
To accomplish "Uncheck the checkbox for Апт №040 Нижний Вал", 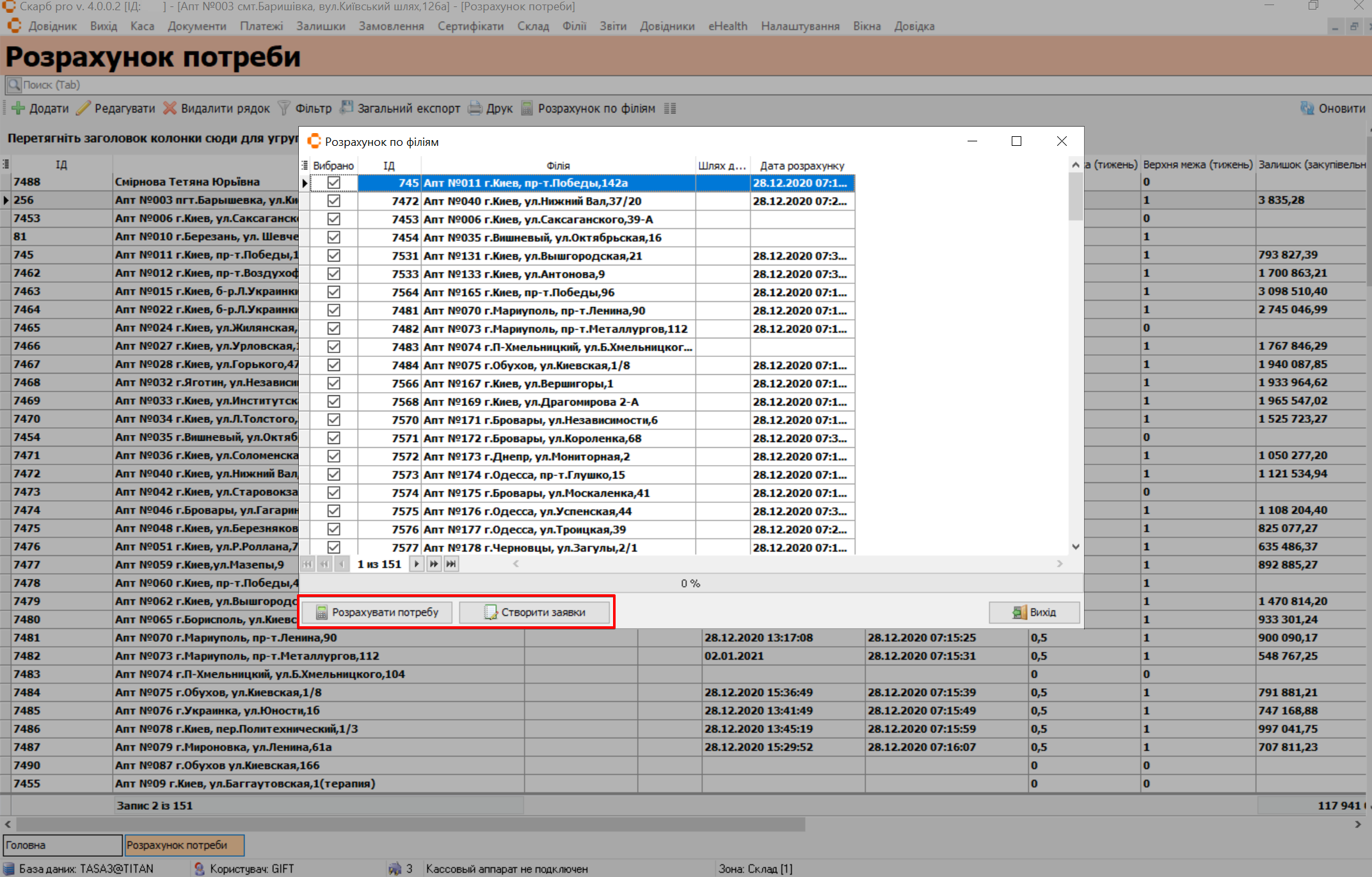I will click(x=333, y=201).
